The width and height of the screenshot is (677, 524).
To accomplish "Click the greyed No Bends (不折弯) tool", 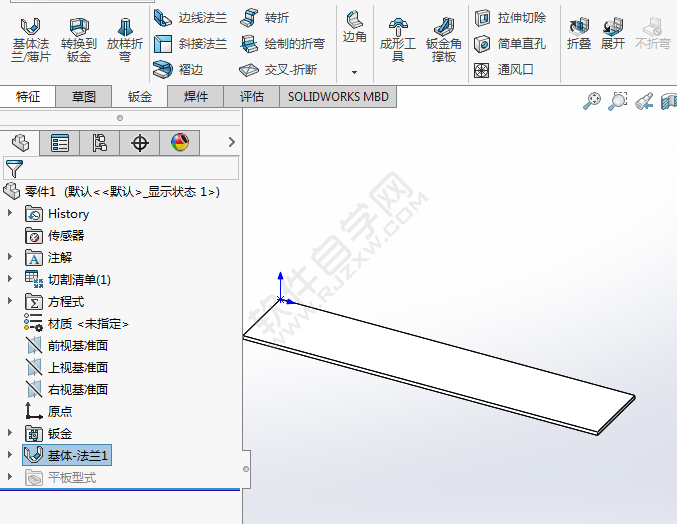I will [x=652, y=34].
